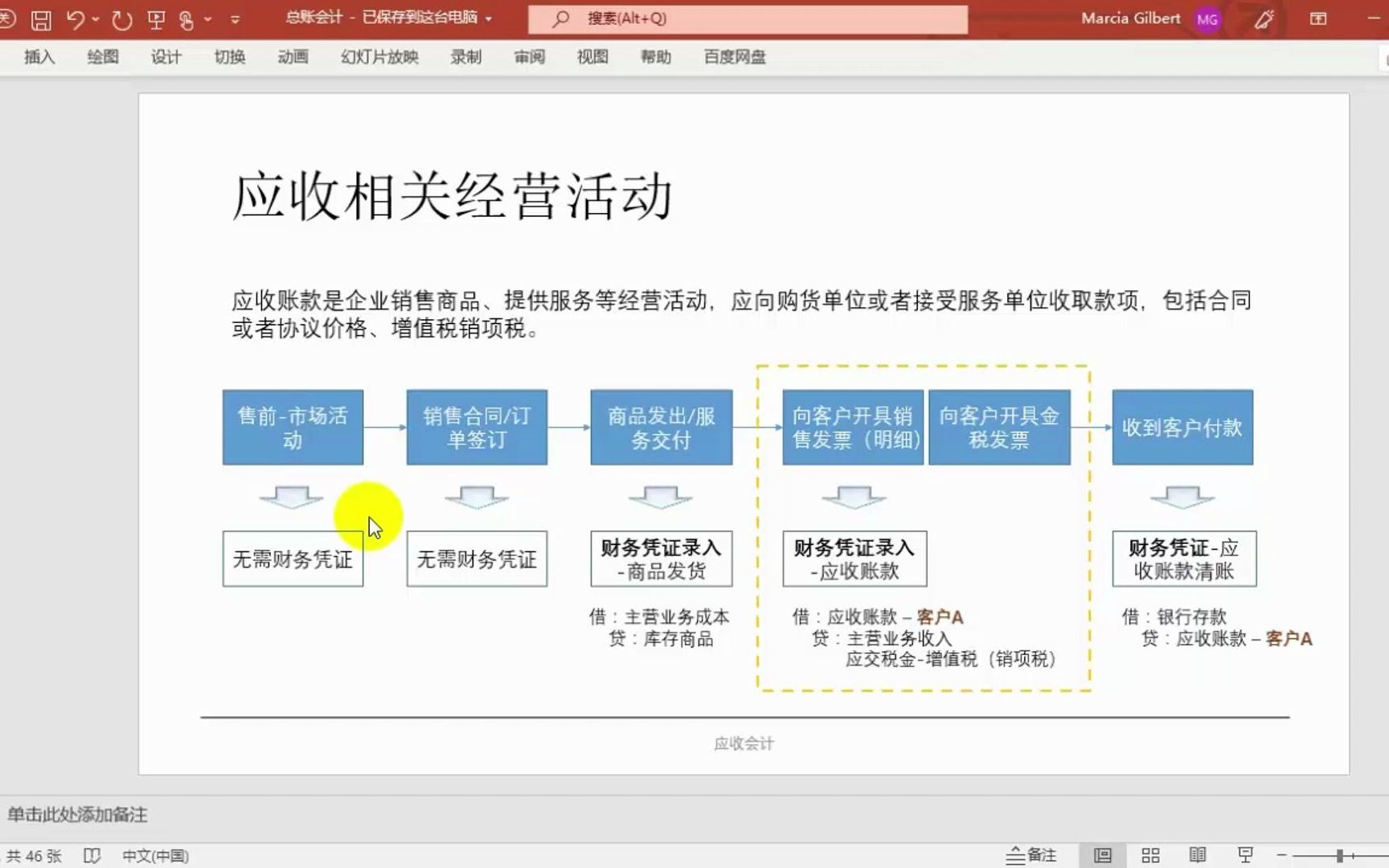Select the box 财务凭证-应收账款清账
This screenshot has height=868, width=1389.
[x=1184, y=559]
